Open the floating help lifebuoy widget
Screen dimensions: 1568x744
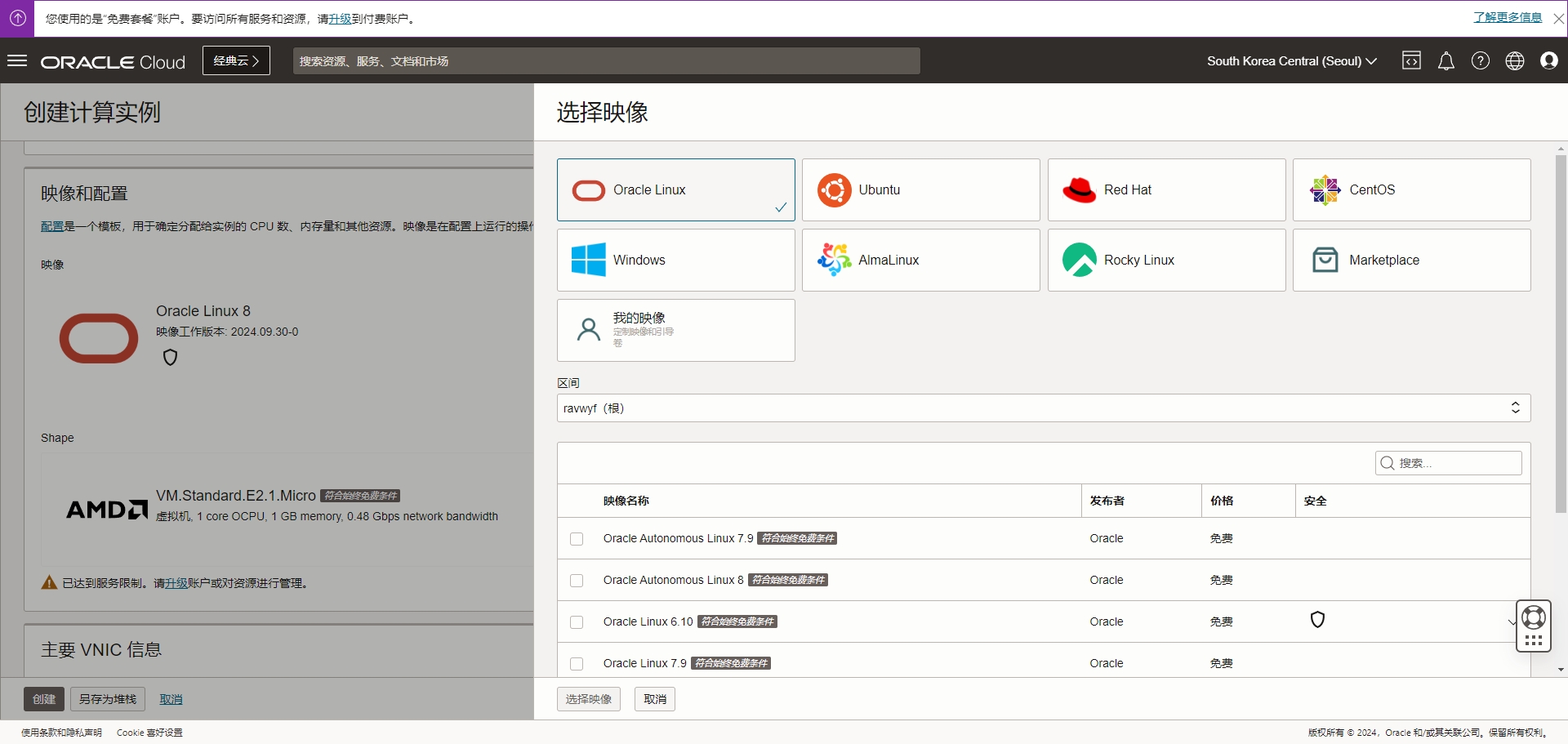click(x=1534, y=626)
